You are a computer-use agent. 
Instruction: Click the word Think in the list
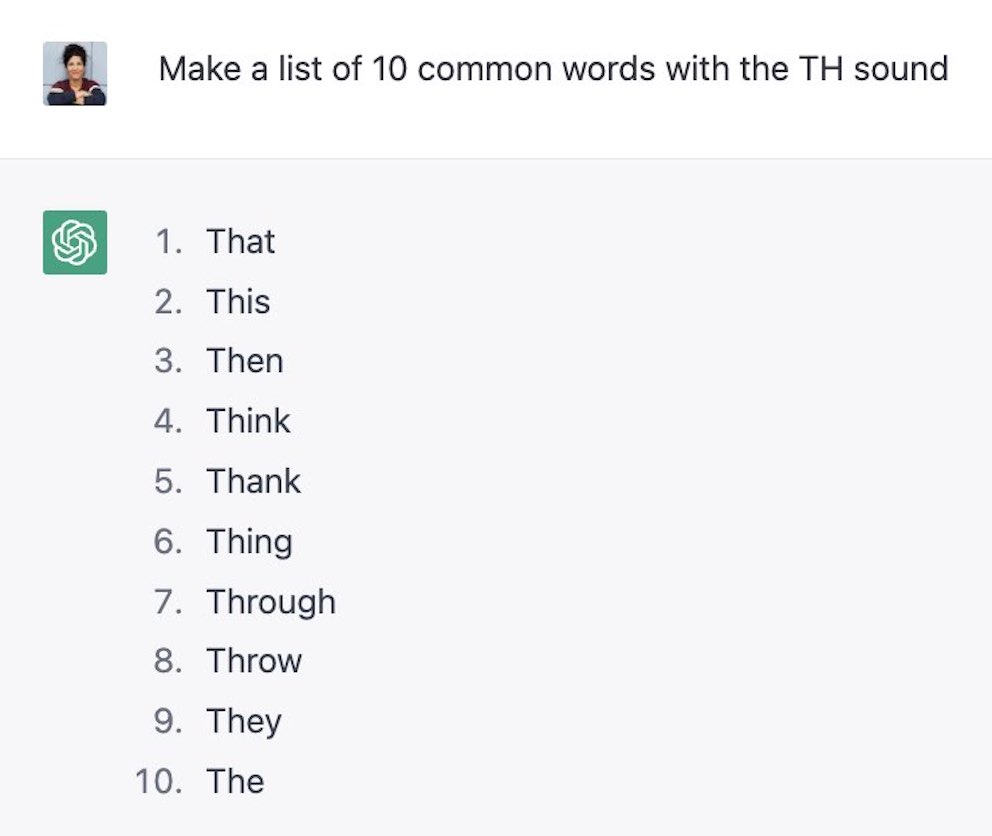[248, 421]
